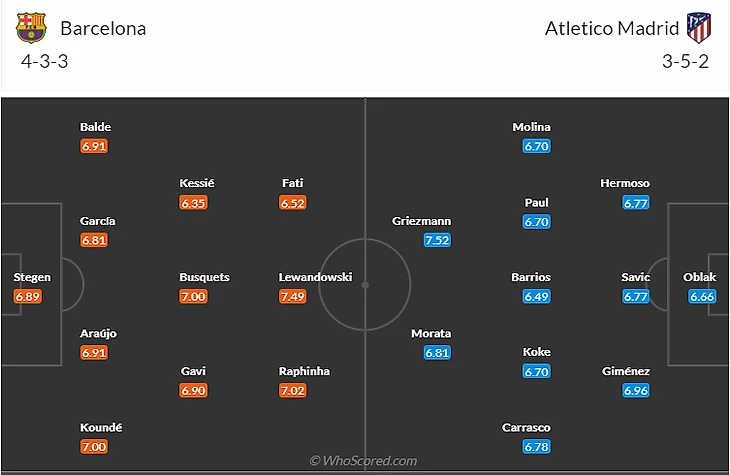
Task: Click the Barcelona club crest icon
Action: (31, 28)
